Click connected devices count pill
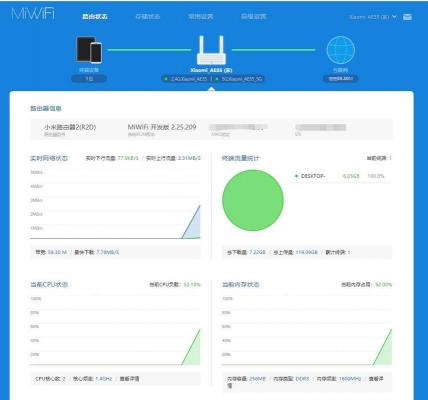The width and height of the screenshot is (428, 400). (x=89, y=79)
